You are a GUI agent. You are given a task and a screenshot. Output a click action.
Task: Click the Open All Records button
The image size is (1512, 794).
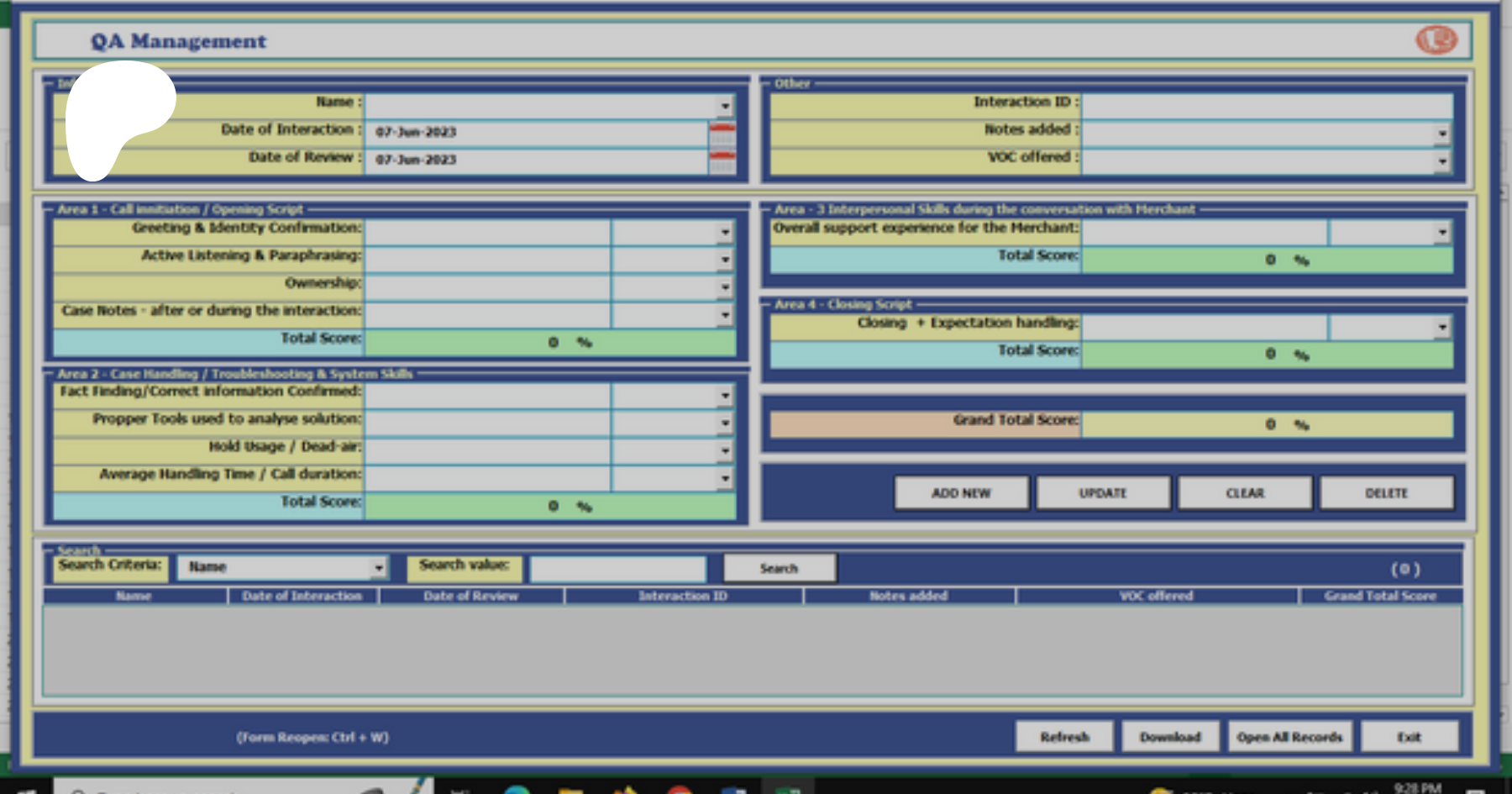(1289, 737)
